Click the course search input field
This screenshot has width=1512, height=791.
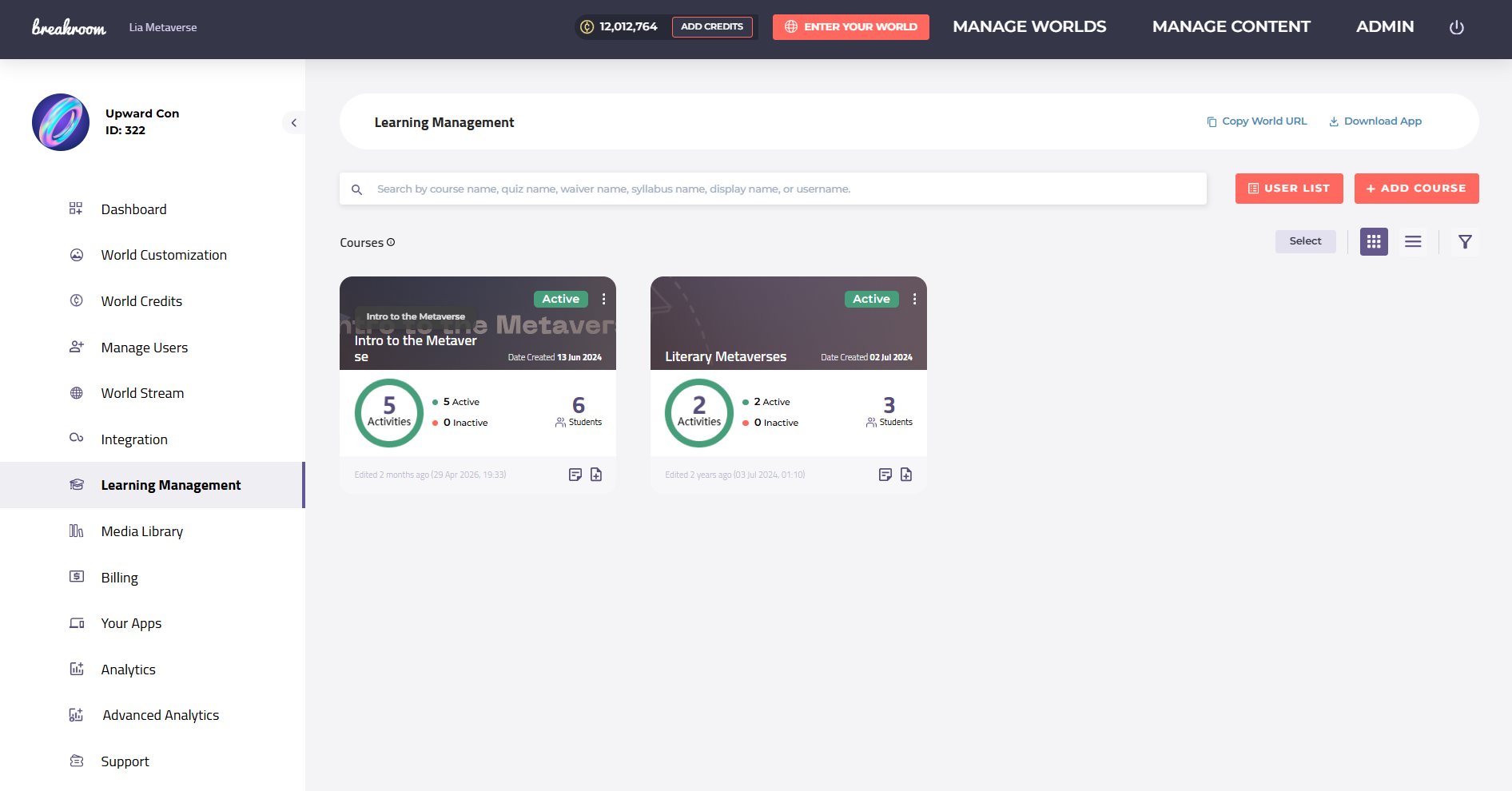(x=773, y=189)
